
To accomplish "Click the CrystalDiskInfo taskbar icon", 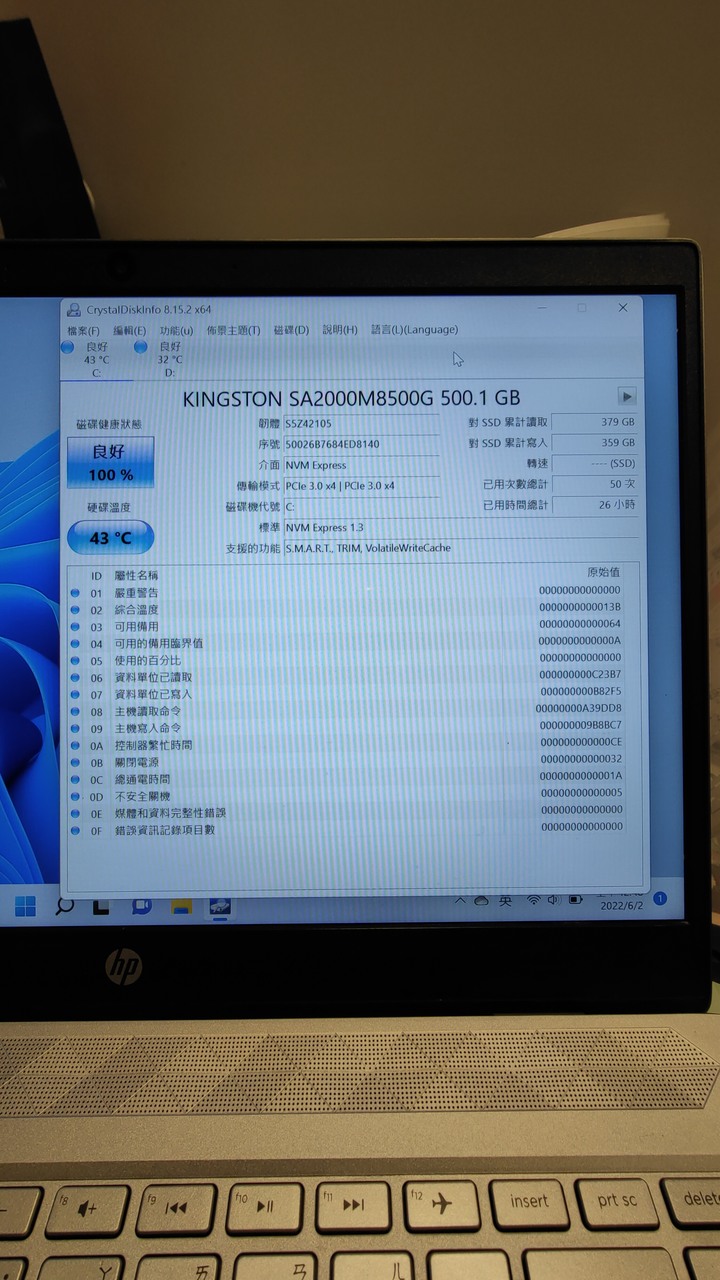I will tap(220, 906).
